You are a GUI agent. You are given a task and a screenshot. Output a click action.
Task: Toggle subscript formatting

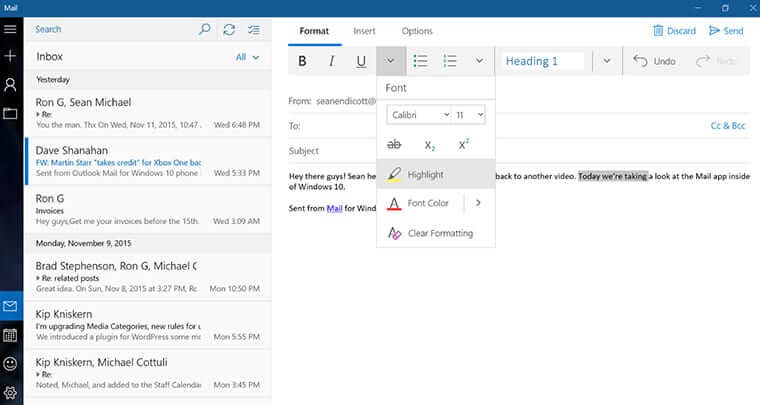click(x=429, y=145)
